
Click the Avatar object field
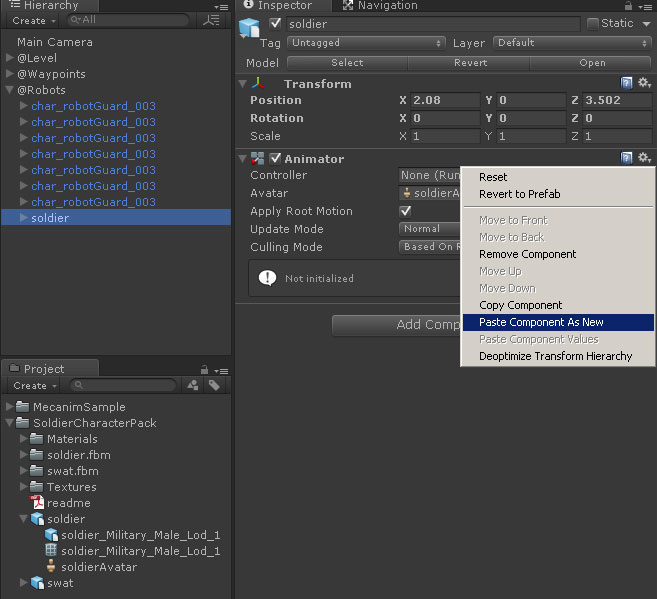(429, 193)
